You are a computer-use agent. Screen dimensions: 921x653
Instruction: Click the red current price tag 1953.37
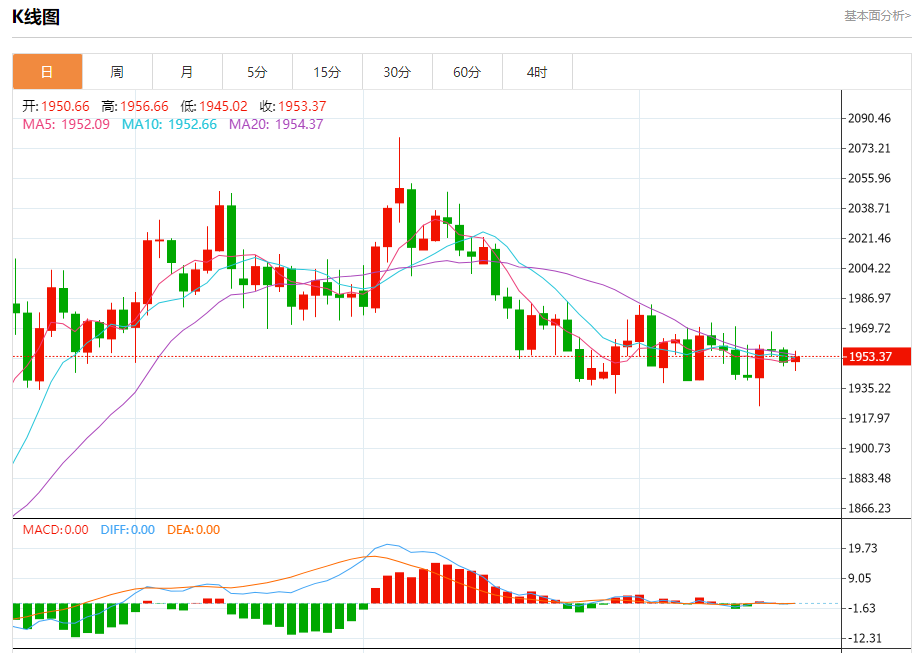[876, 356]
